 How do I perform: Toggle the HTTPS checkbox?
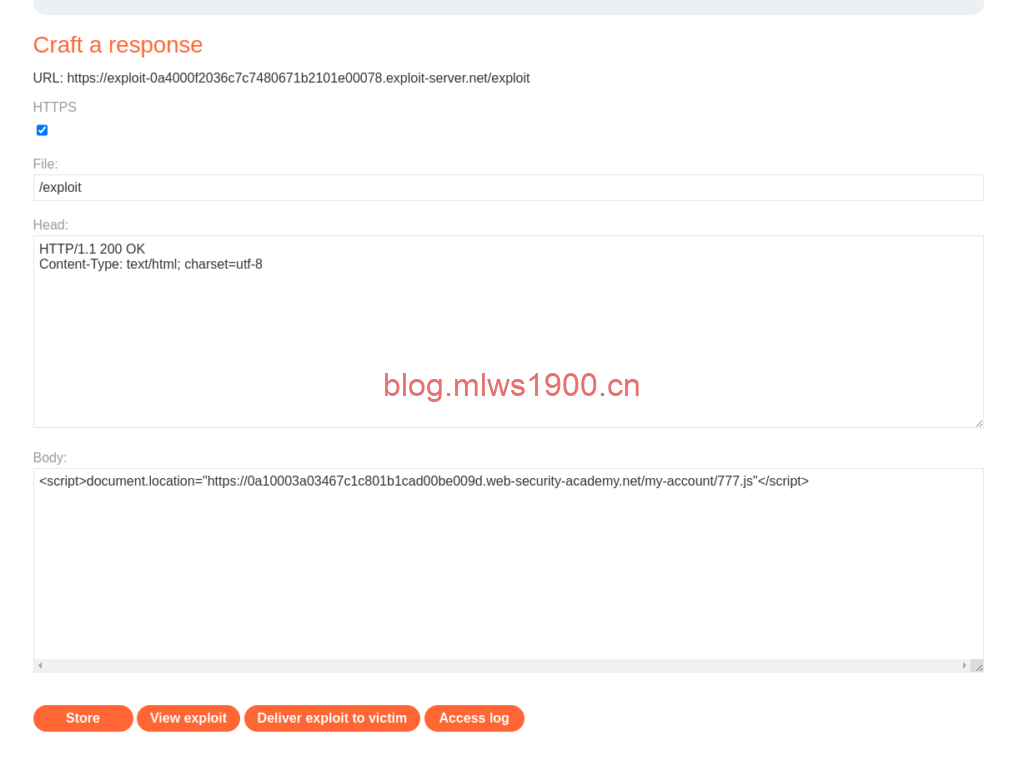click(x=42, y=130)
